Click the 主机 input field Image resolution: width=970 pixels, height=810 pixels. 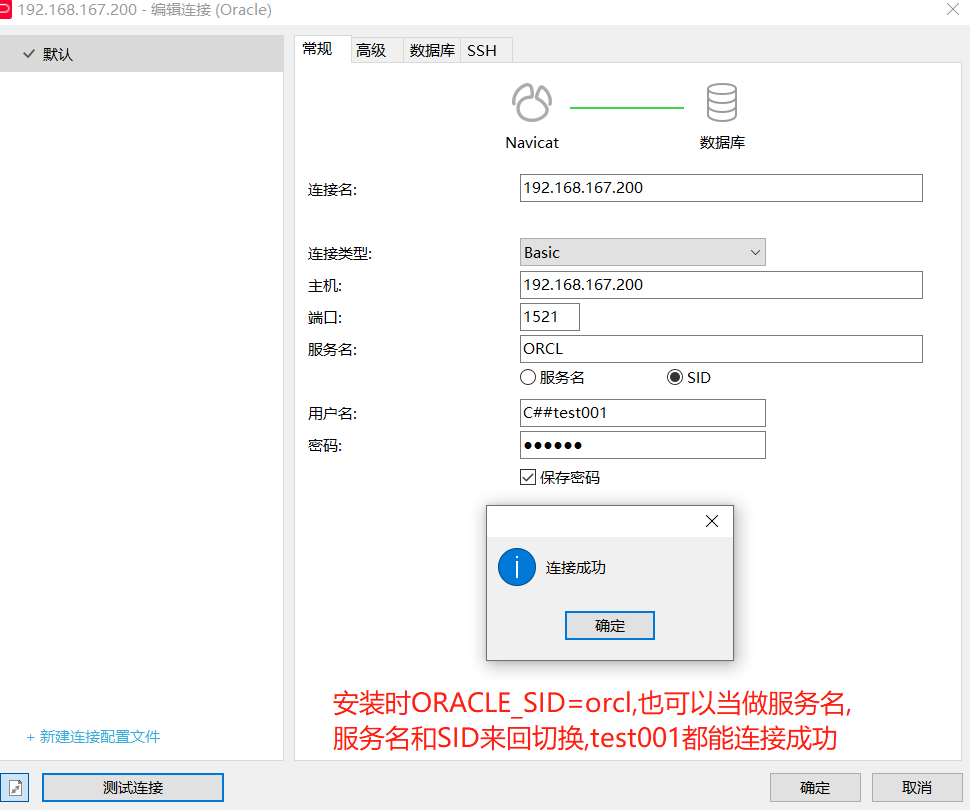point(721,285)
